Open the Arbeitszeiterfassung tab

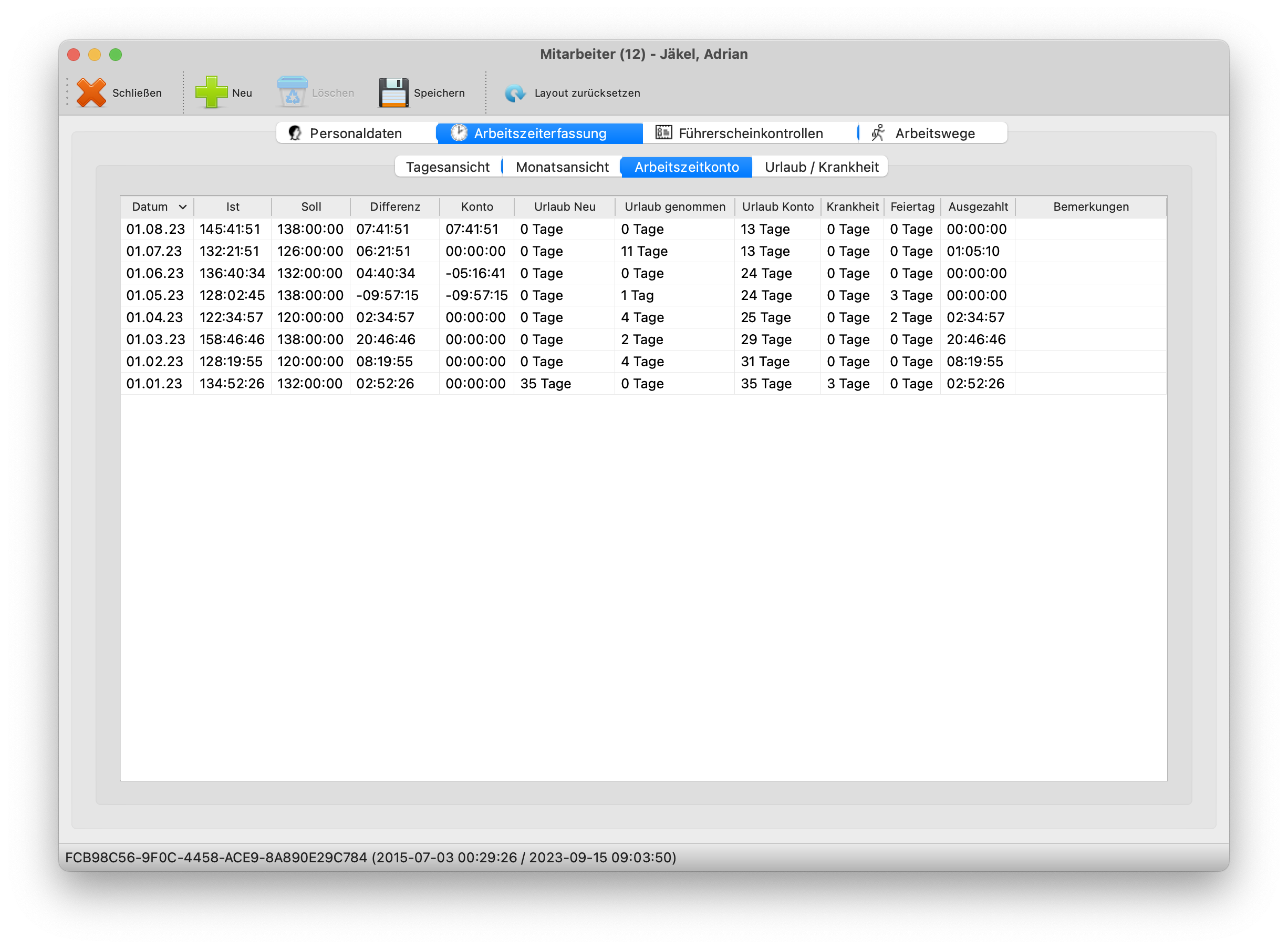pos(539,133)
